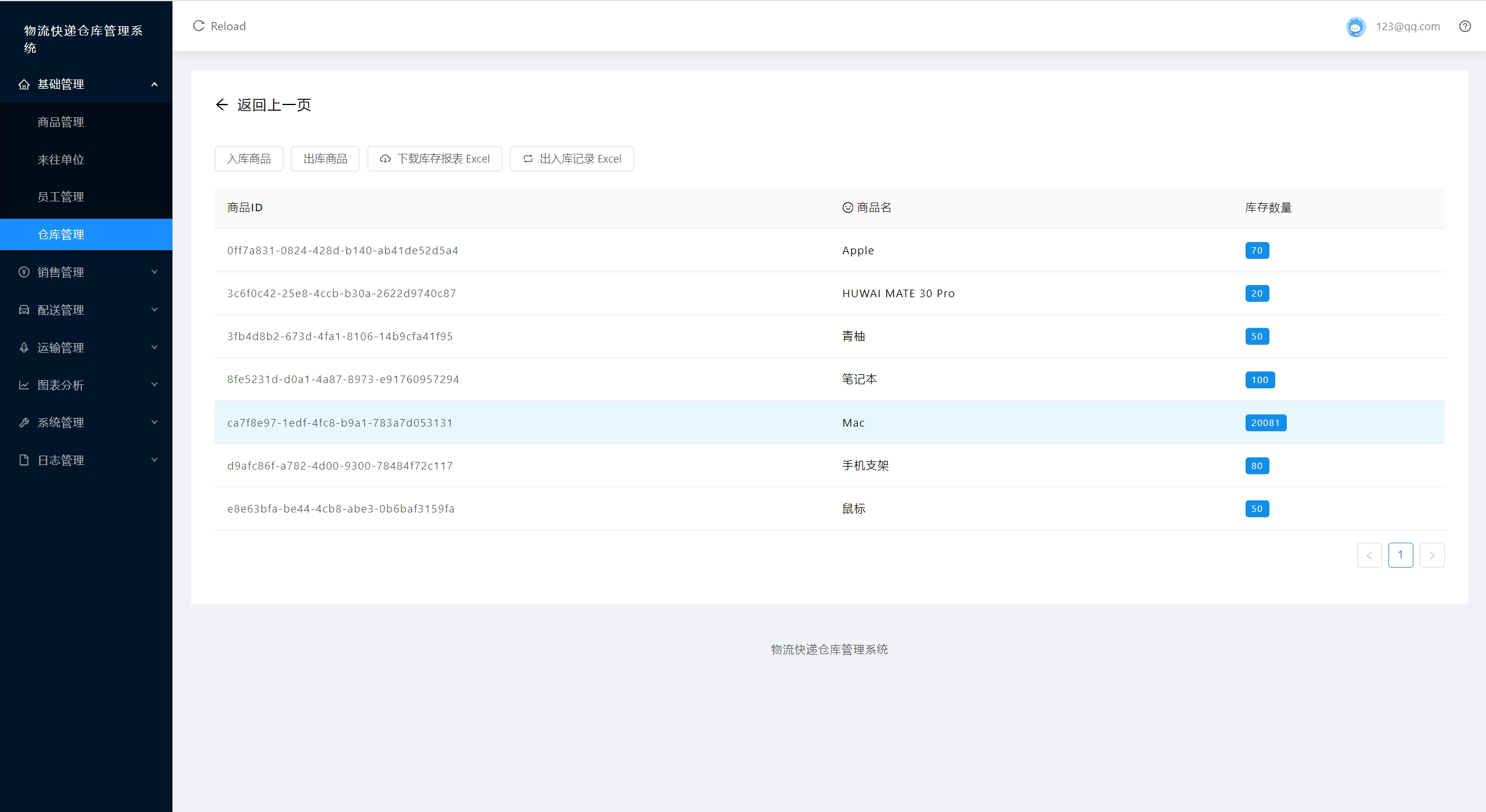Click the cloud download icon
The image size is (1486, 812).
point(385,159)
